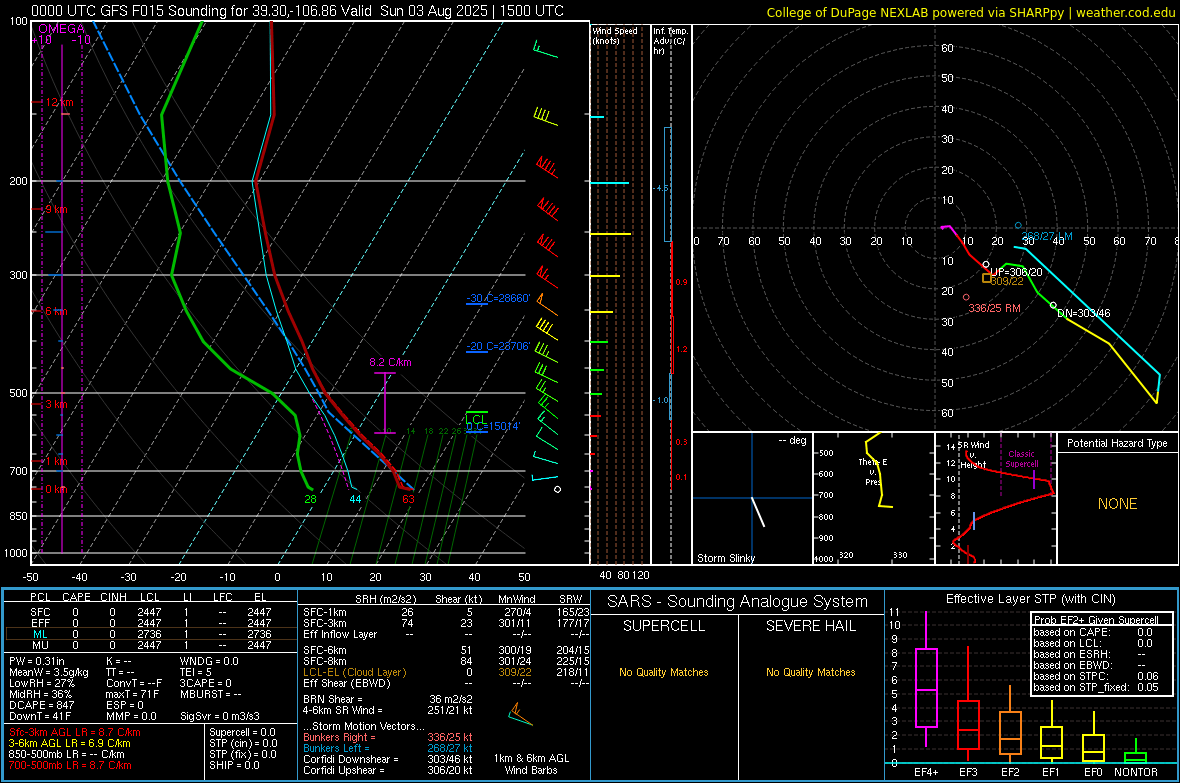Click the Corfidi upshear white circle marker

[987, 265]
